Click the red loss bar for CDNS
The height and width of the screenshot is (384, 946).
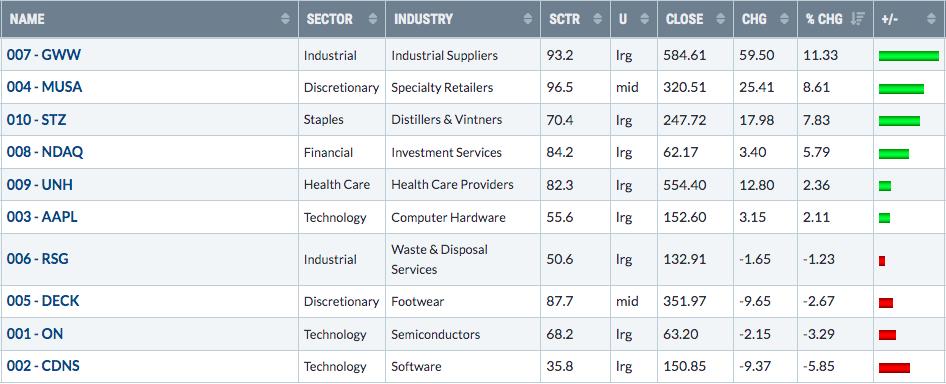894,368
